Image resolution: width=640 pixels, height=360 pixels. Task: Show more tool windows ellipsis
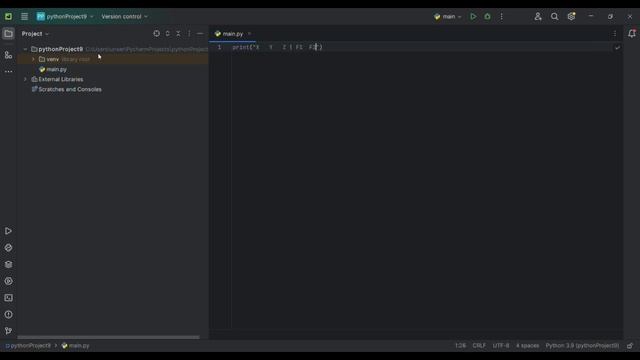coord(8,71)
